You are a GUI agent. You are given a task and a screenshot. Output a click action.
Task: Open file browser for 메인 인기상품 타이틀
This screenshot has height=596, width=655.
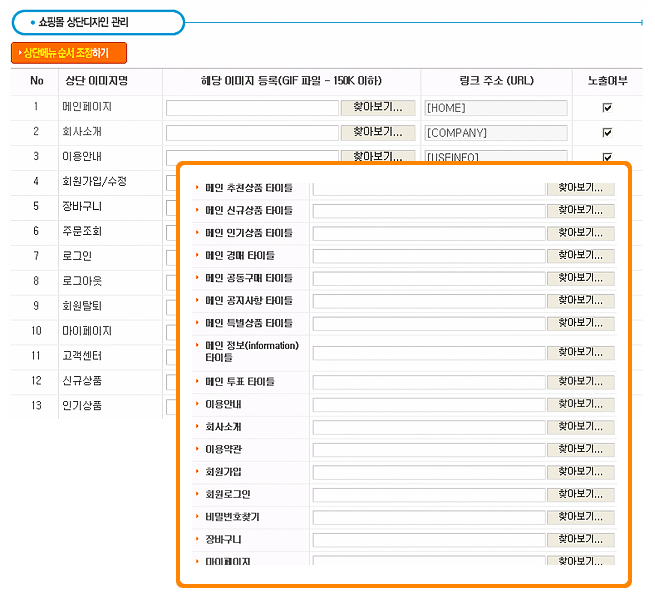tap(580, 233)
